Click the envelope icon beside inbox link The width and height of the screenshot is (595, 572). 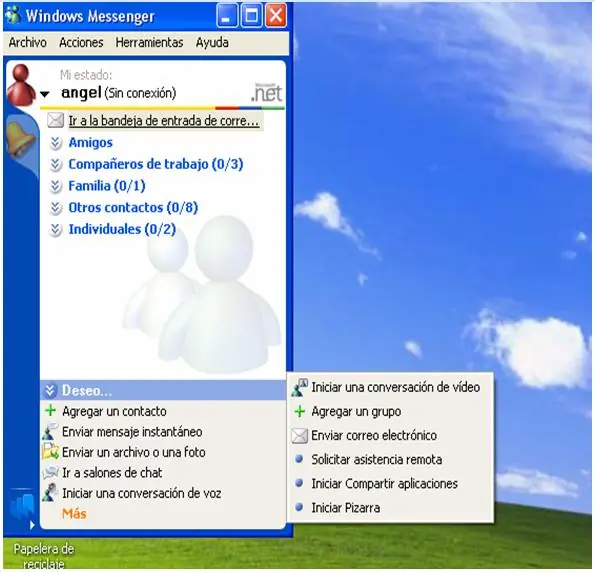coord(55,120)
